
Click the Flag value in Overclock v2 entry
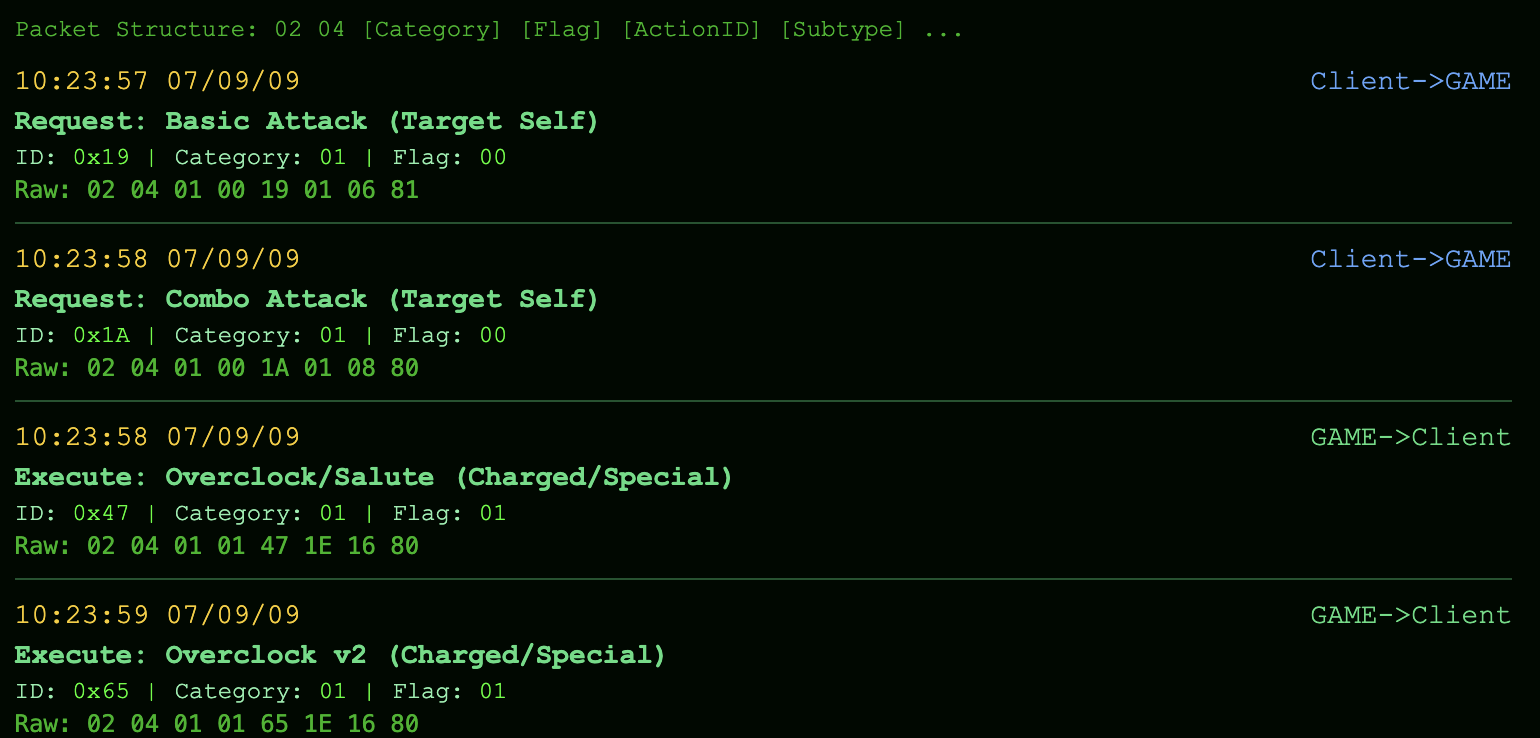pyautogui.click(x=492, y=691)
